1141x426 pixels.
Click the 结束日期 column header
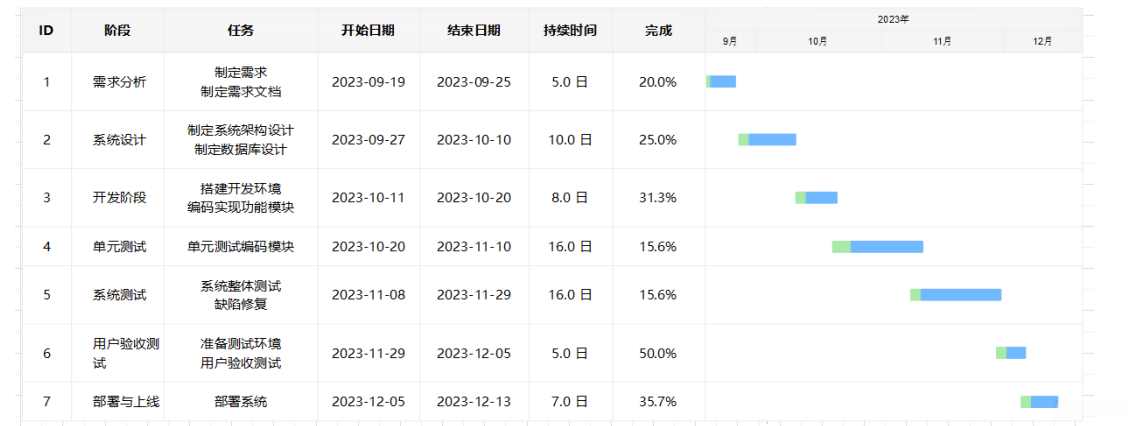pos(473,30)
